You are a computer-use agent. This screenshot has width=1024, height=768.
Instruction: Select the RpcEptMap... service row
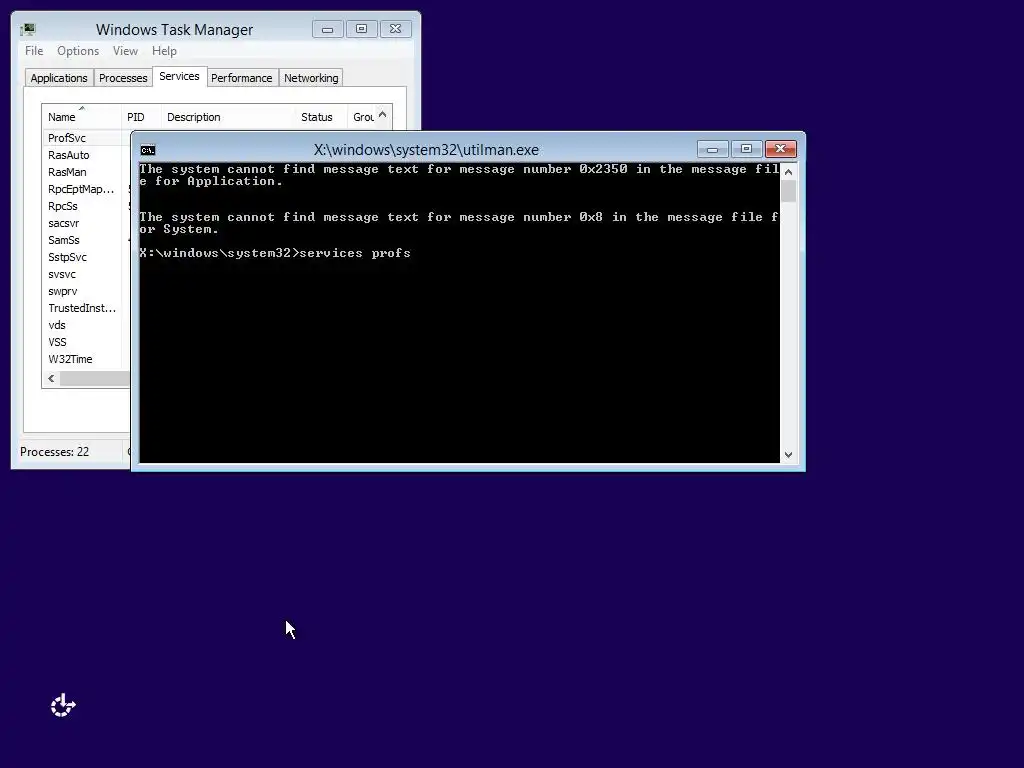86,189
